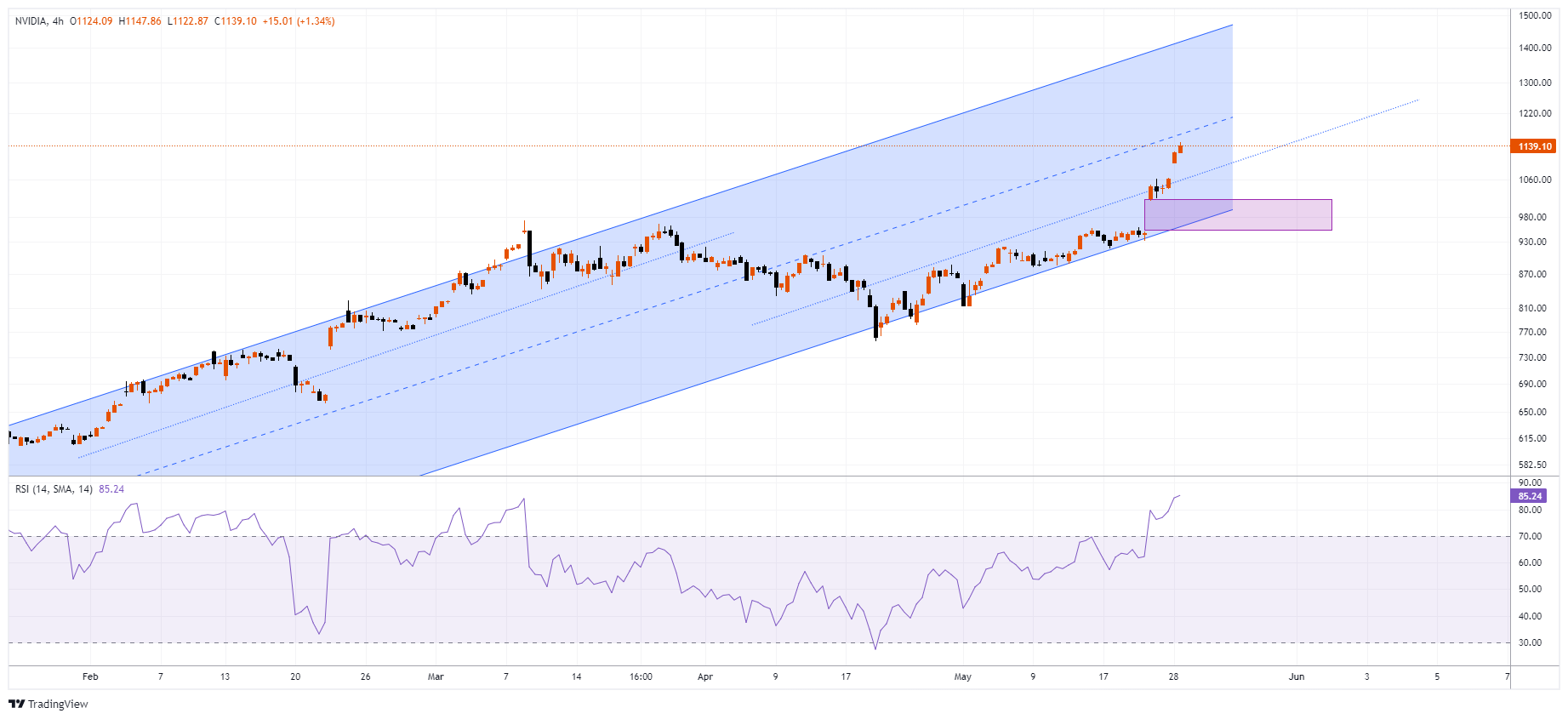
Task: Click the 16:00 label on time axis
Action: coord(641,676)
